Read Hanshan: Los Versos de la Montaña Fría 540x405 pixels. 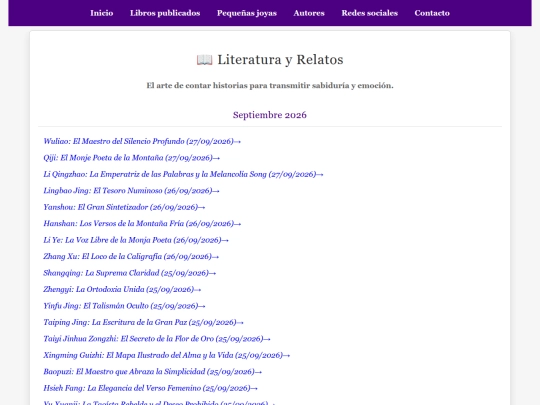point(142,224)
